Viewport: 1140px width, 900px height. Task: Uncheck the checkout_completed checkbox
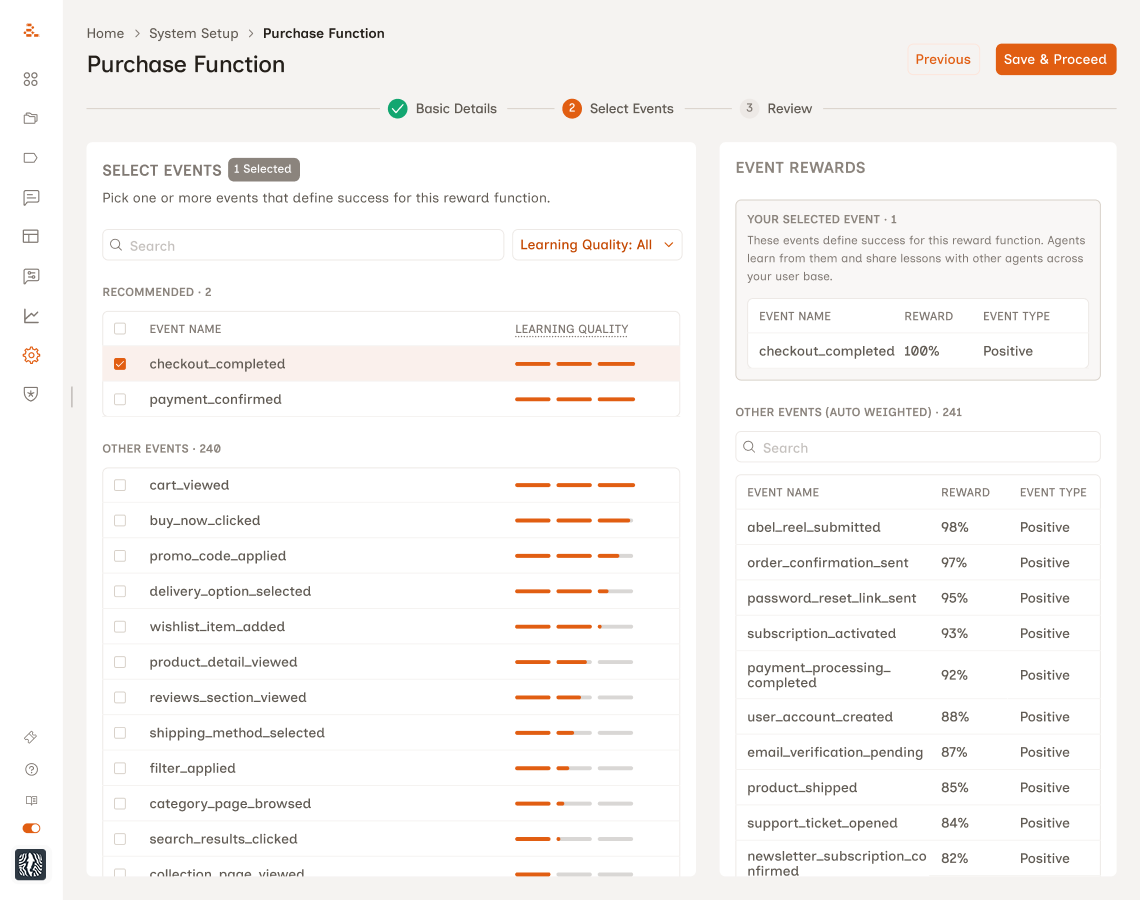point(120,364)
